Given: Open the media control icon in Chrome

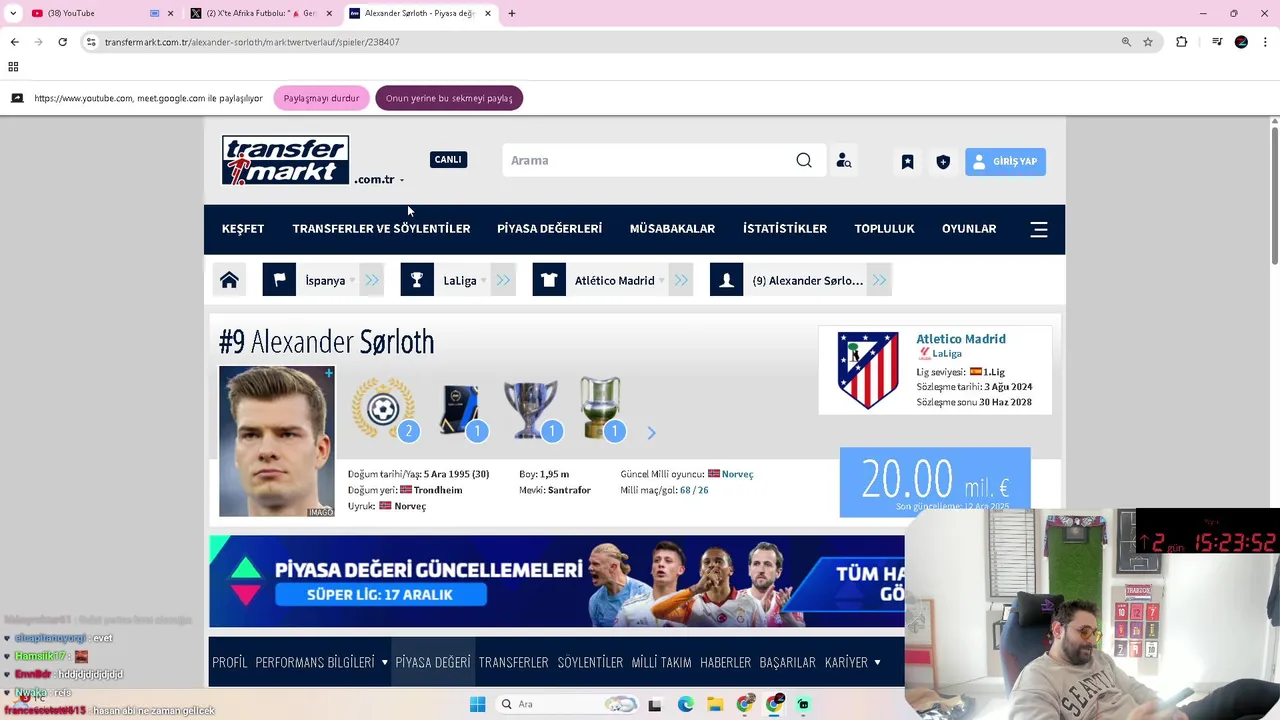Looking at the screenshot, I should [x=1217, y=42].
